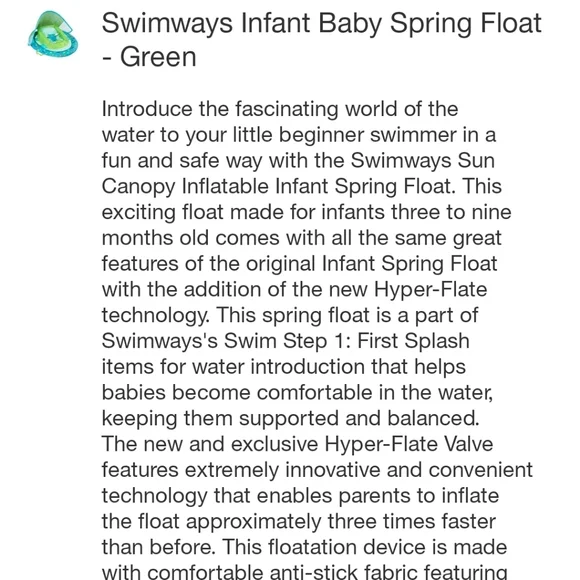This screenshot has width=580, height=580.
Task: Click 'enables parents to inflate' line
Action: click(378, 496)
